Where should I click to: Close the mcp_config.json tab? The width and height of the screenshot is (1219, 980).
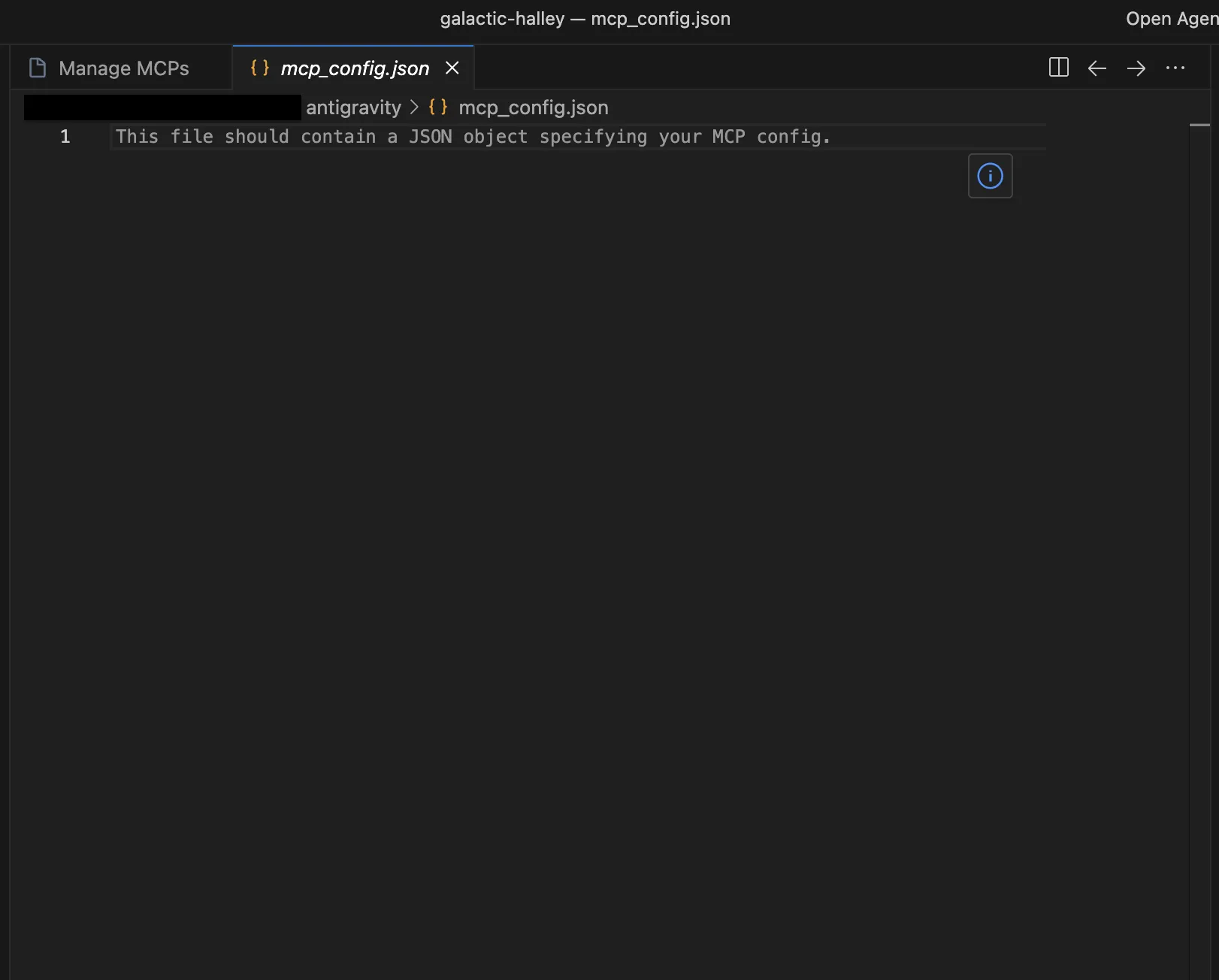(452, 68)
